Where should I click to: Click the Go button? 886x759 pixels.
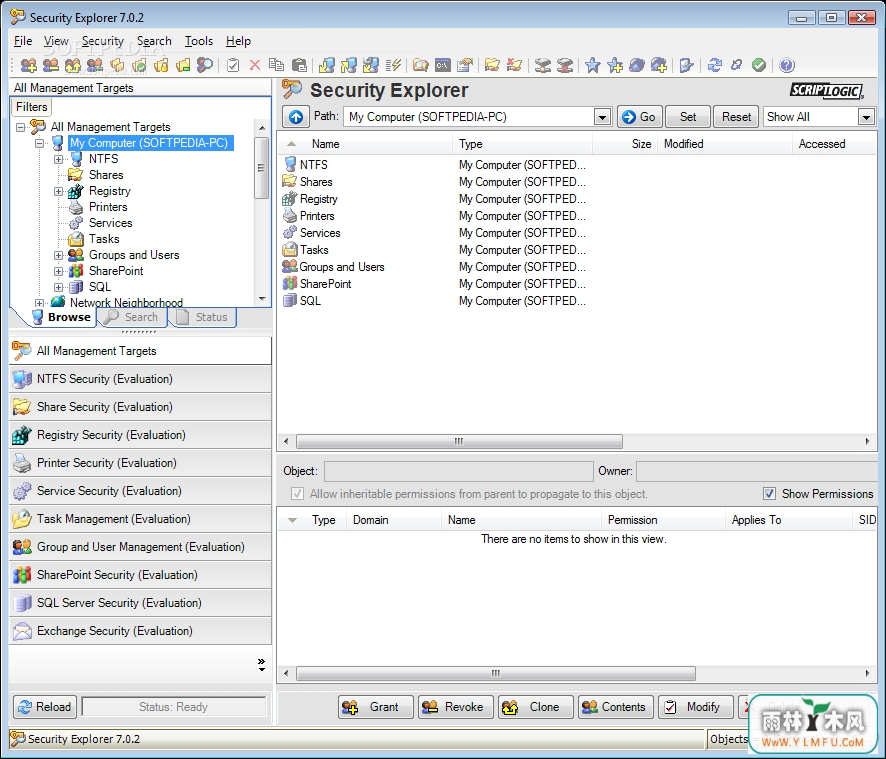point(639,117)
